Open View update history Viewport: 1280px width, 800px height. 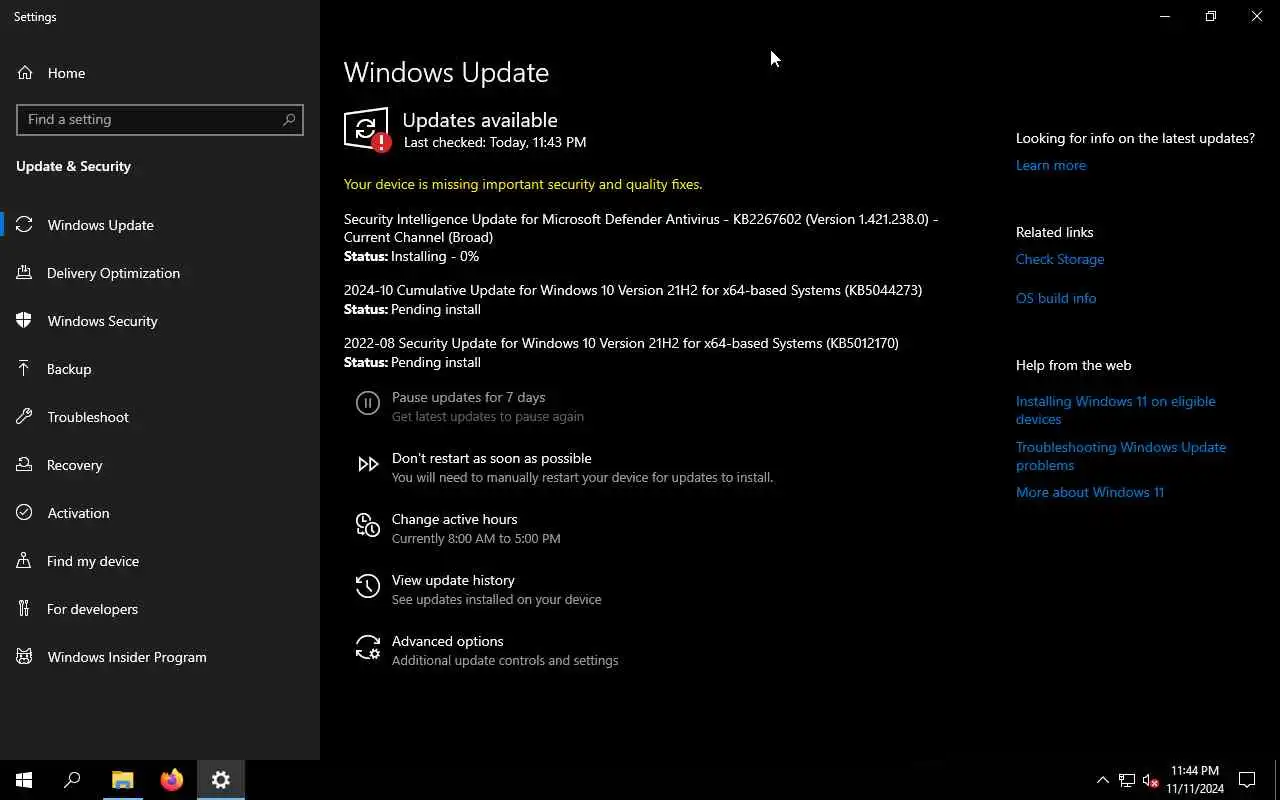(453, 580)
